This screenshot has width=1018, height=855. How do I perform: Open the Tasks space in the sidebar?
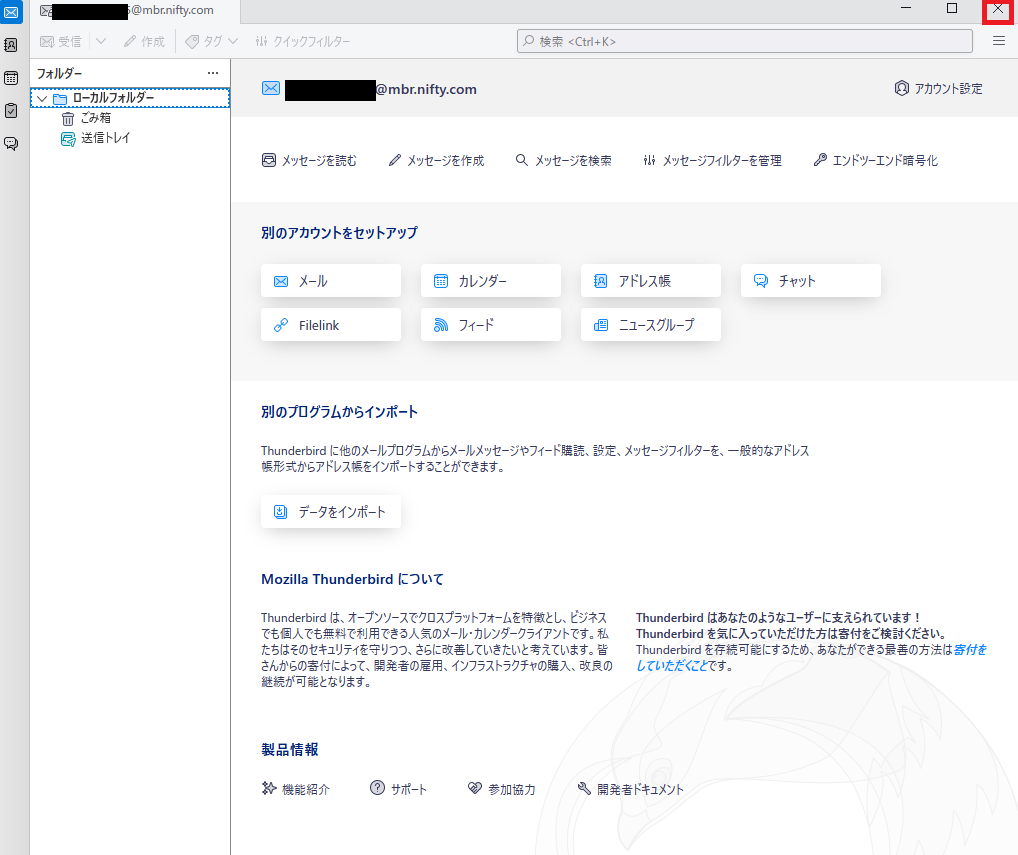11,110
